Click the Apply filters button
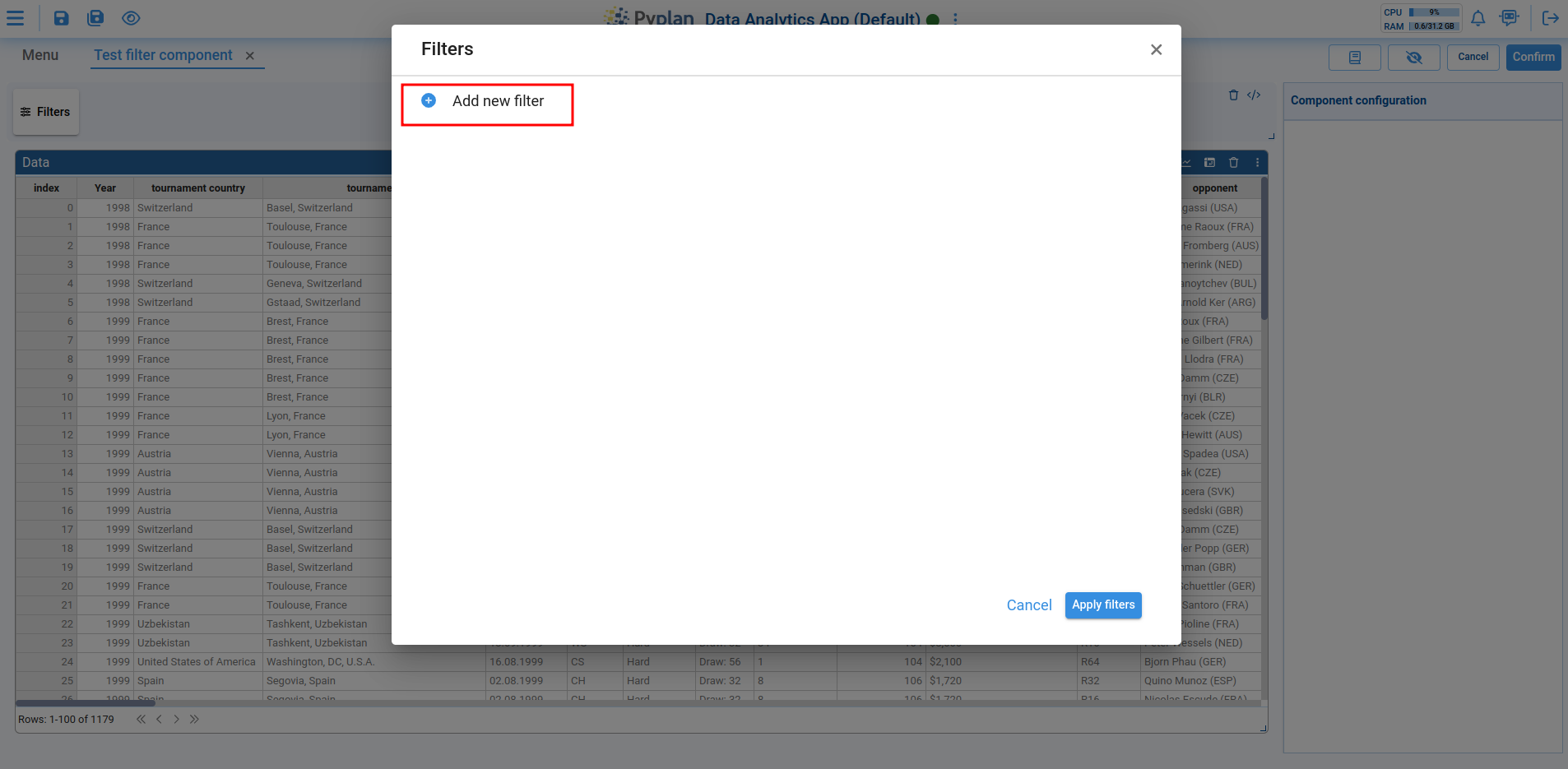 1102,605
